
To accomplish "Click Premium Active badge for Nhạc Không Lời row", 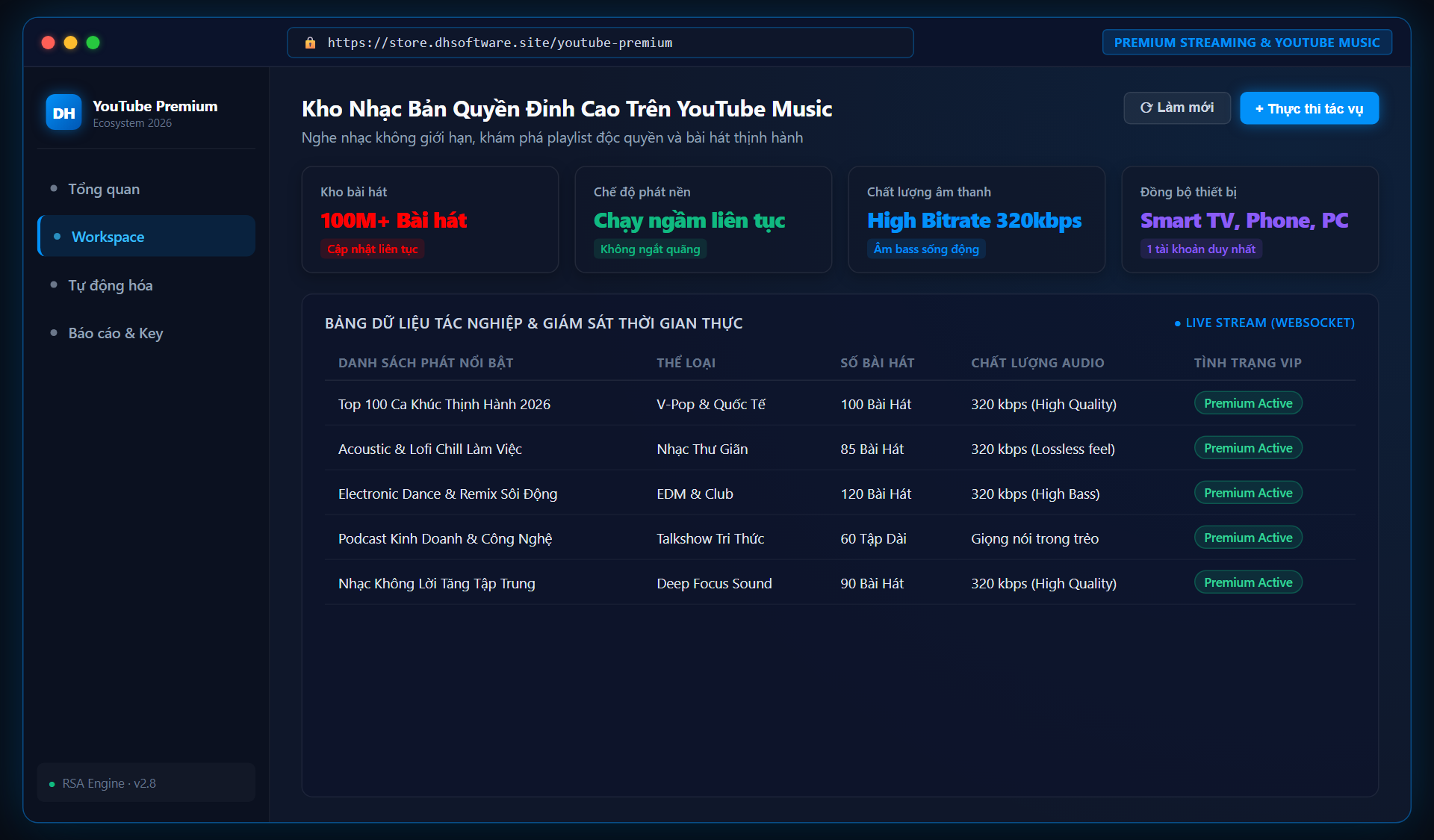I will pyautogui.click(x=1248, y=582).
